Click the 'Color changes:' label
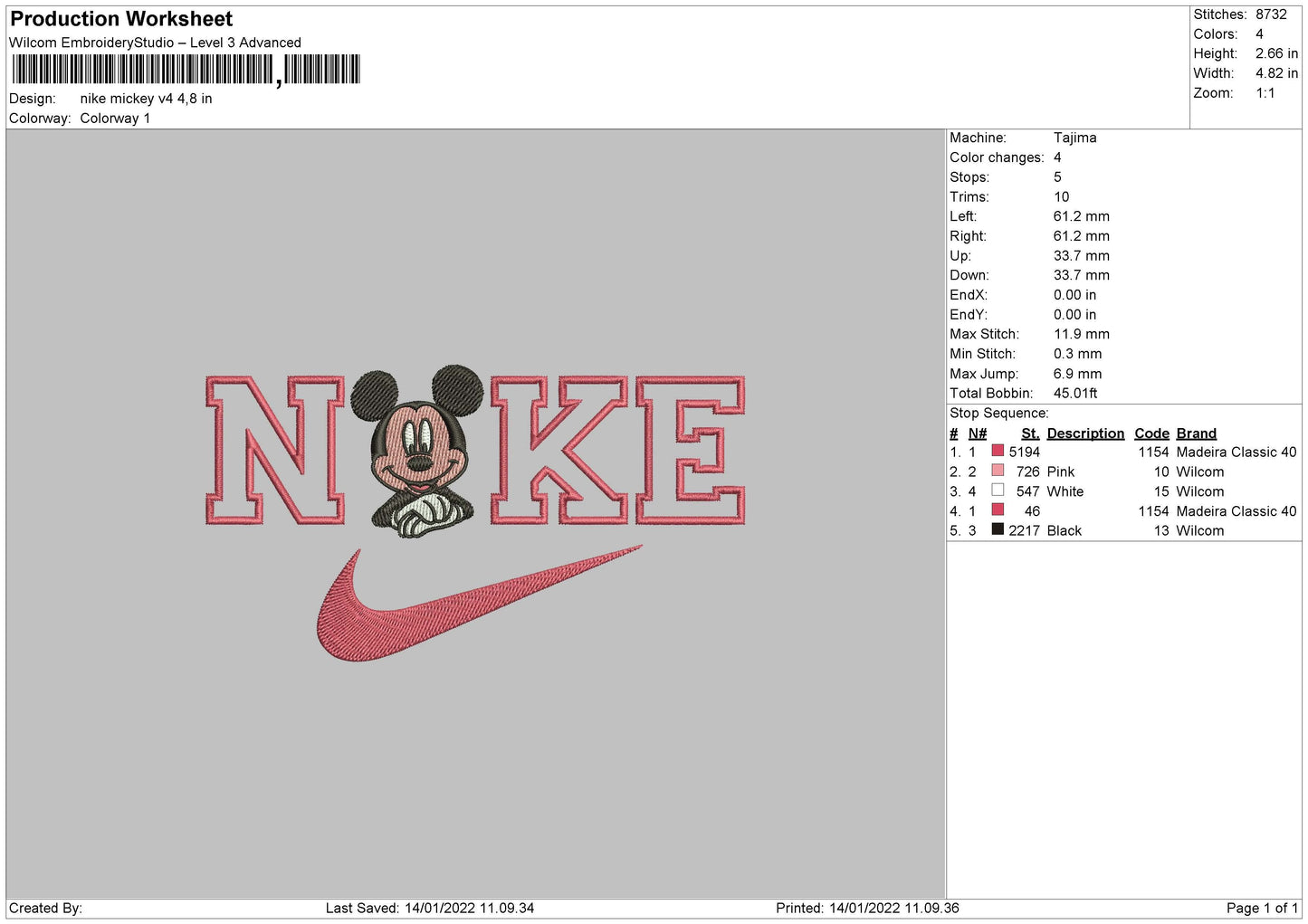The image size is (1308, 924). (x=997, y=157)
